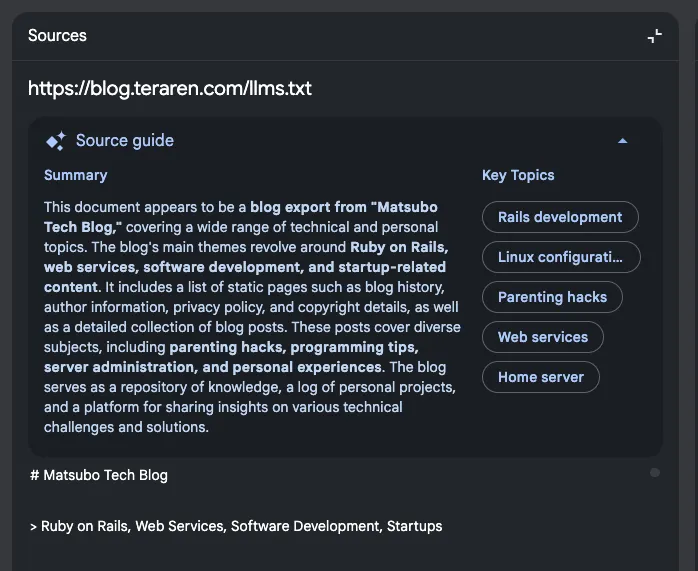
Task: Click bold 'parenting hacks, programming tips' phrase
Action: [x=293, y=348]
